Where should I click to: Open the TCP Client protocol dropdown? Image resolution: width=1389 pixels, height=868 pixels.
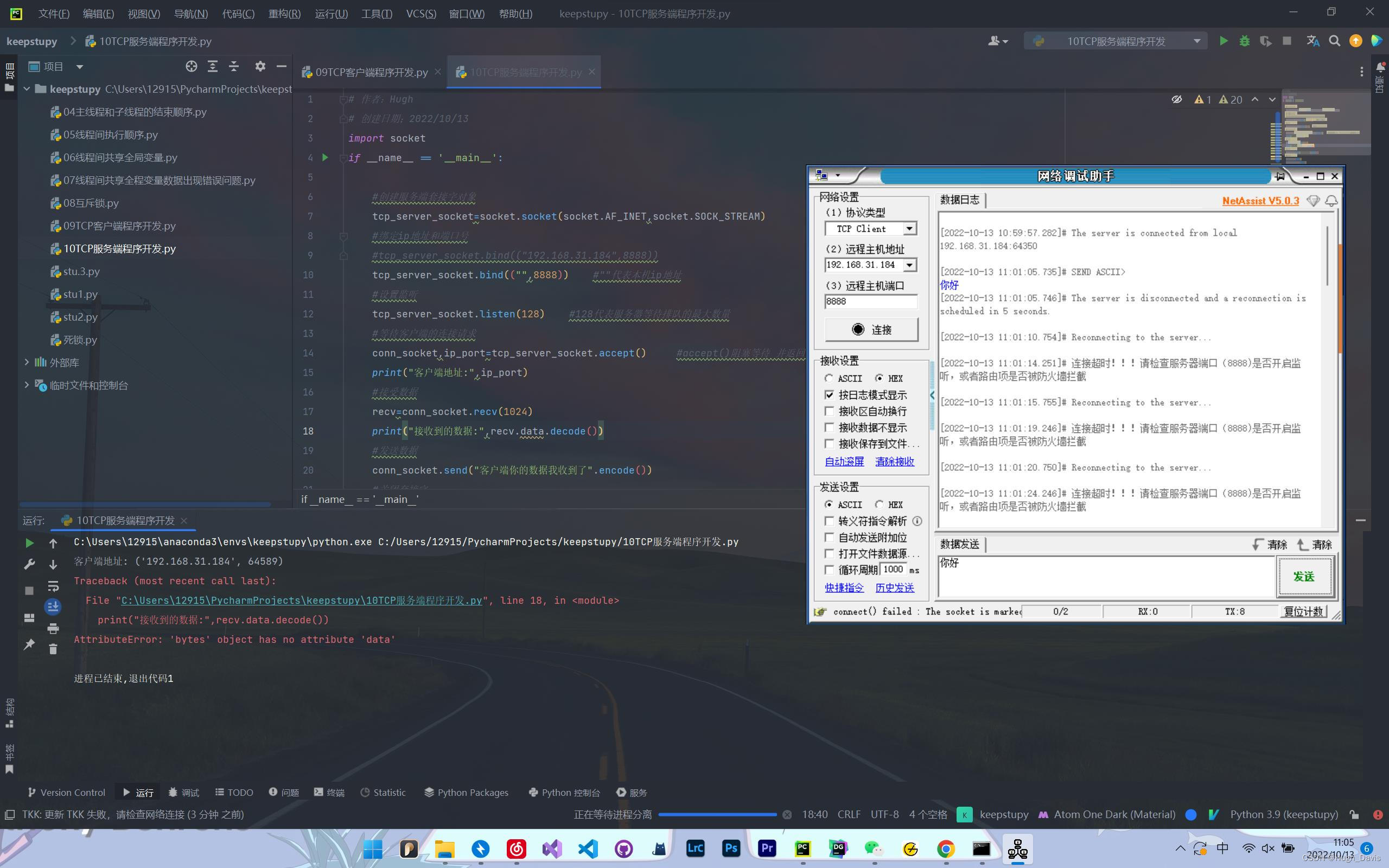point(909,228)
